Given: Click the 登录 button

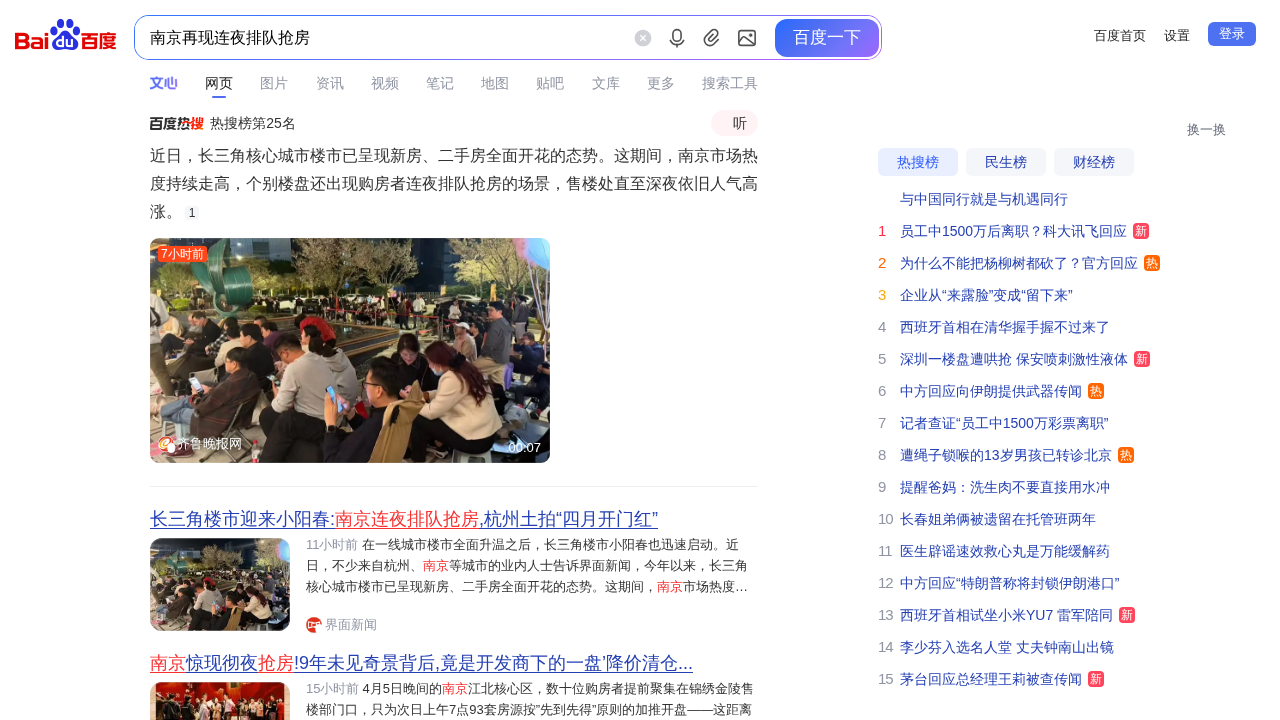Looking at the screenshot, I should click(x=1231, y=34).
